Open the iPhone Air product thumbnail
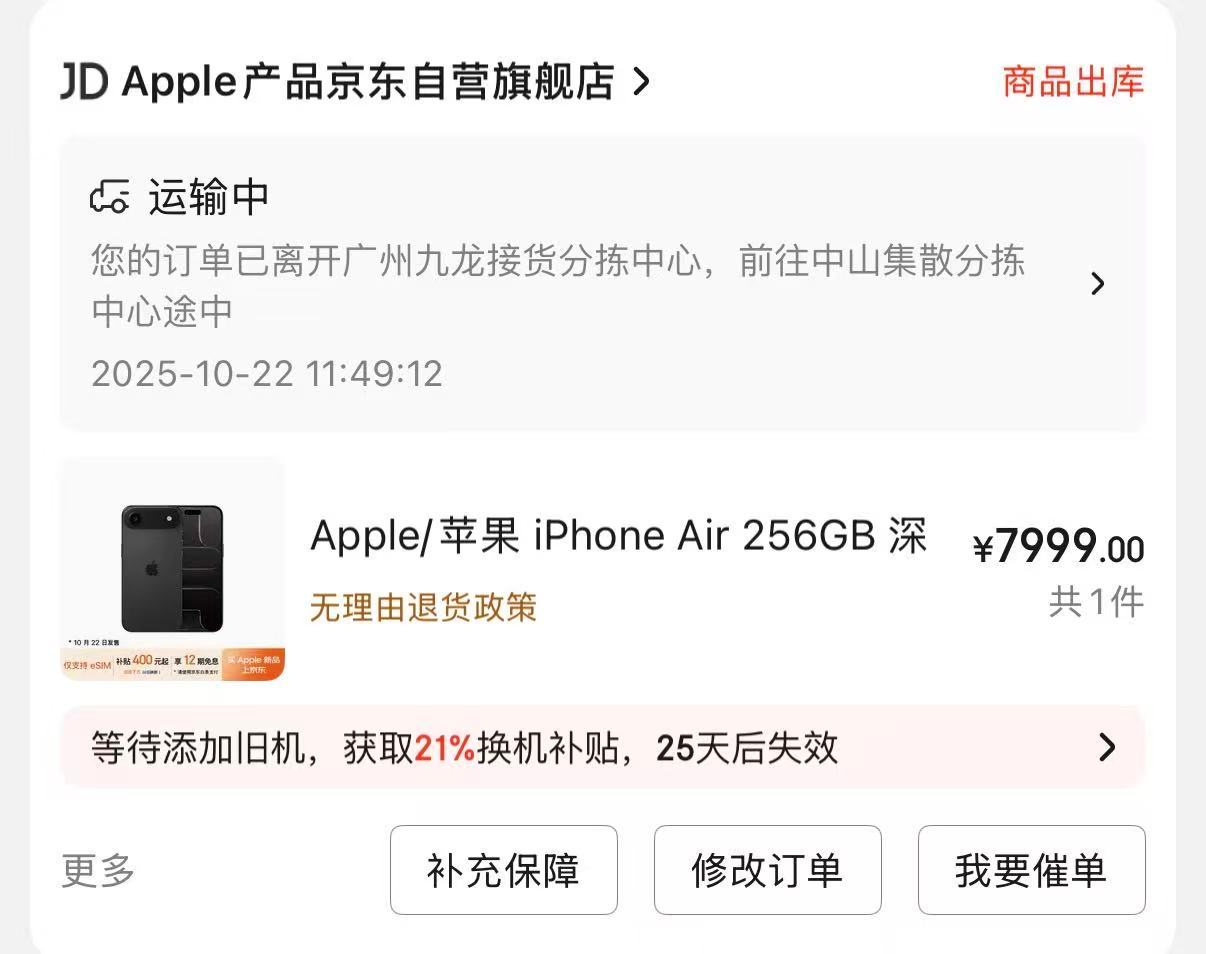Screen dimensions: 1206x954 (173, 569)
